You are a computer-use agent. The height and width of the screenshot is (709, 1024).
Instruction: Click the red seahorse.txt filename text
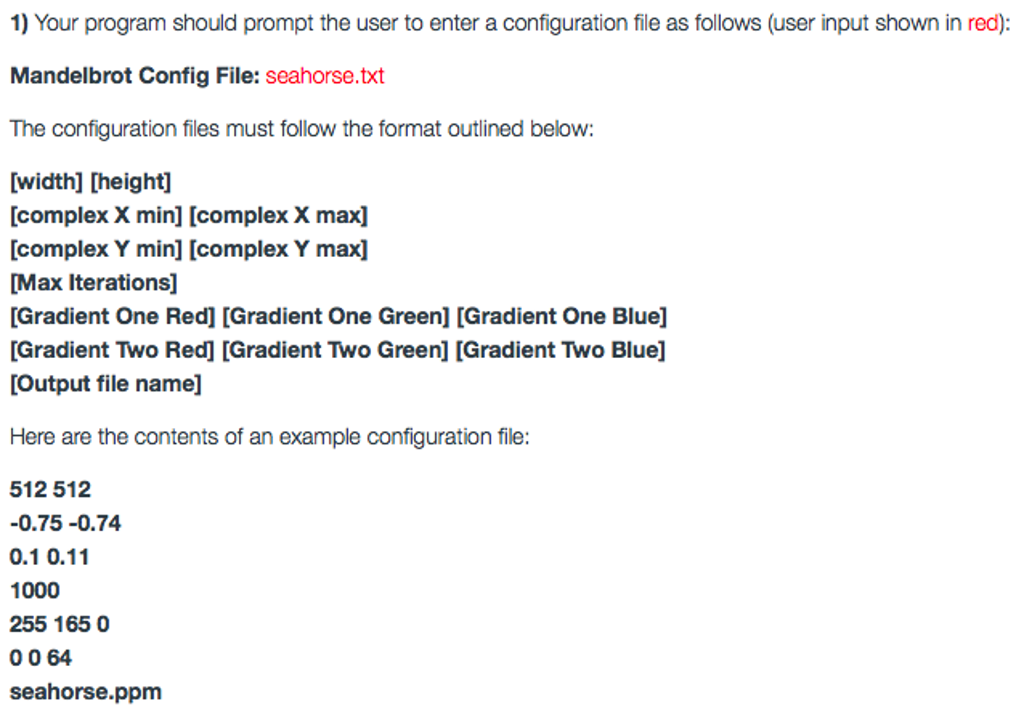coord(325,76)
